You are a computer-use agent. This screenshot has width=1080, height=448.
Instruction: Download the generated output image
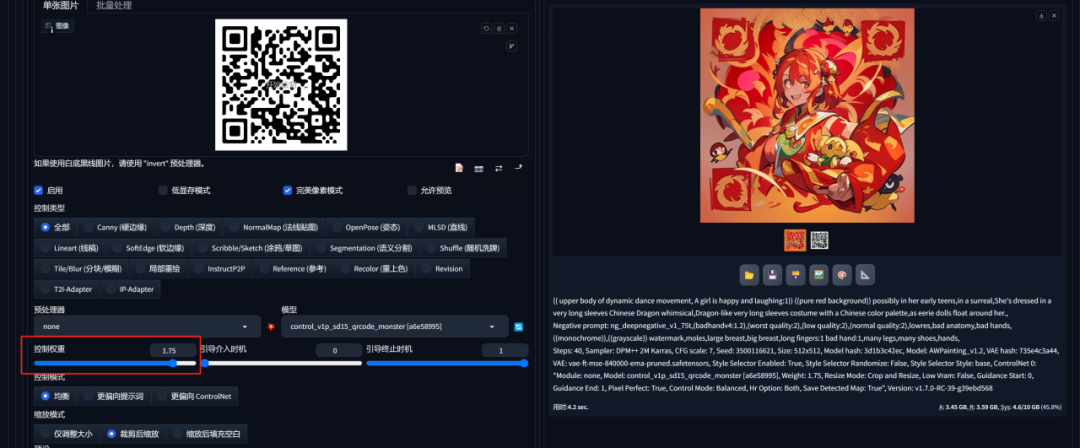[x=1041, y=15]
